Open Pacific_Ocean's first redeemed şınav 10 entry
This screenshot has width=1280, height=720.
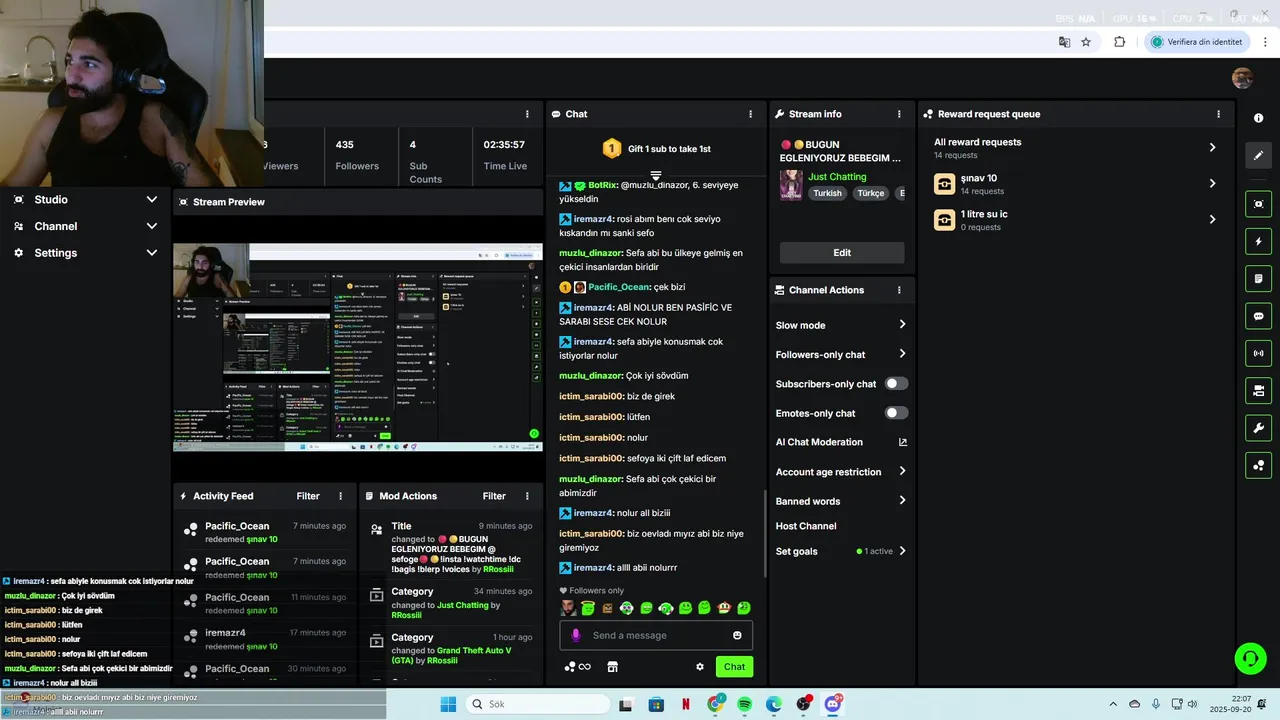point(265,532)
